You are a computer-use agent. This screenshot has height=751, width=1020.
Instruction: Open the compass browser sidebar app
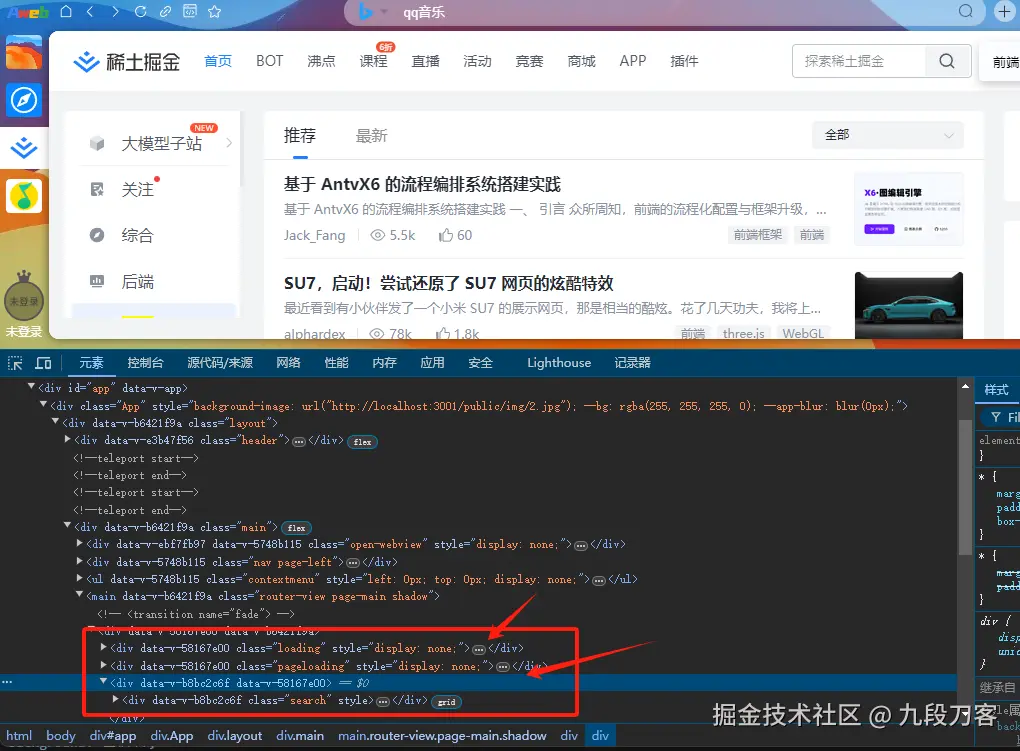coord(24,100)
